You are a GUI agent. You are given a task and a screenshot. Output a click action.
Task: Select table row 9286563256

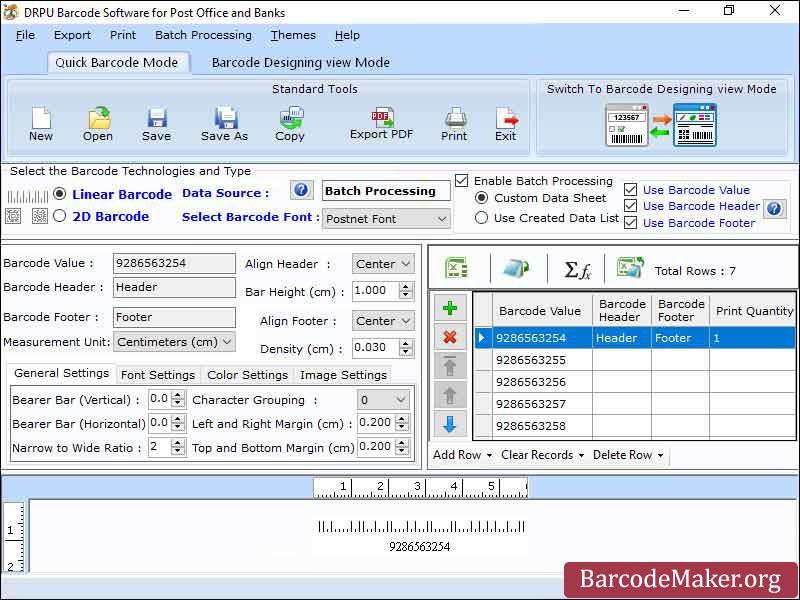(x=635, y=382)
